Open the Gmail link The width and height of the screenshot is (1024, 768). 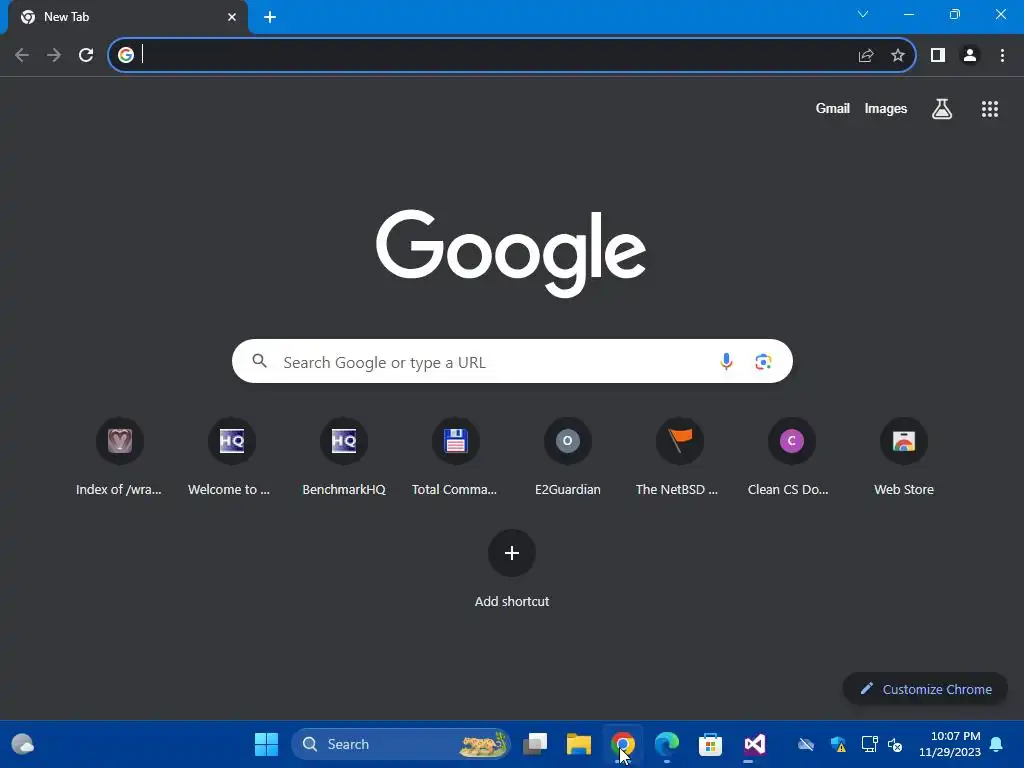[833, 108]
